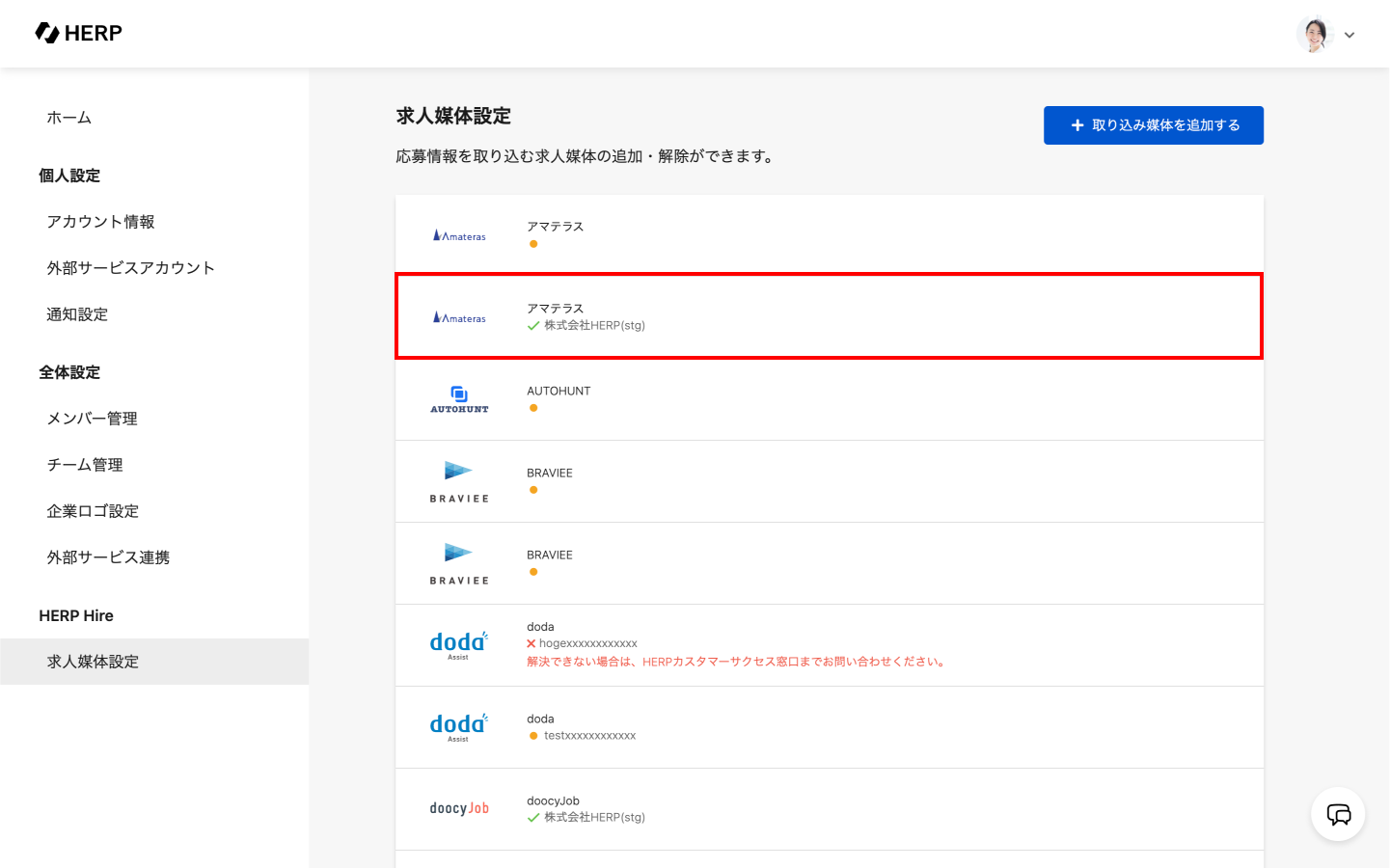1390x868 pixels.
Task: Click the green check beside Amateras 株式会社HERP(stg)
Action: [533, 326]
